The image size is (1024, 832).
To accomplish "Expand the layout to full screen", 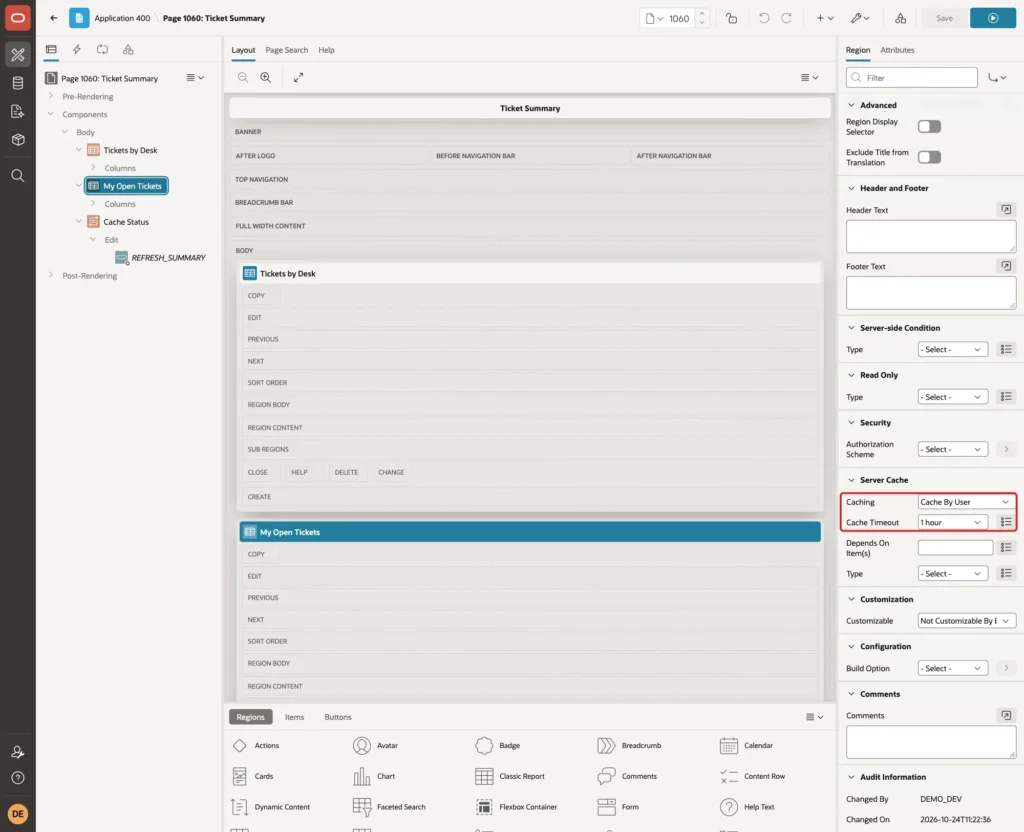I will click(298, 77).
